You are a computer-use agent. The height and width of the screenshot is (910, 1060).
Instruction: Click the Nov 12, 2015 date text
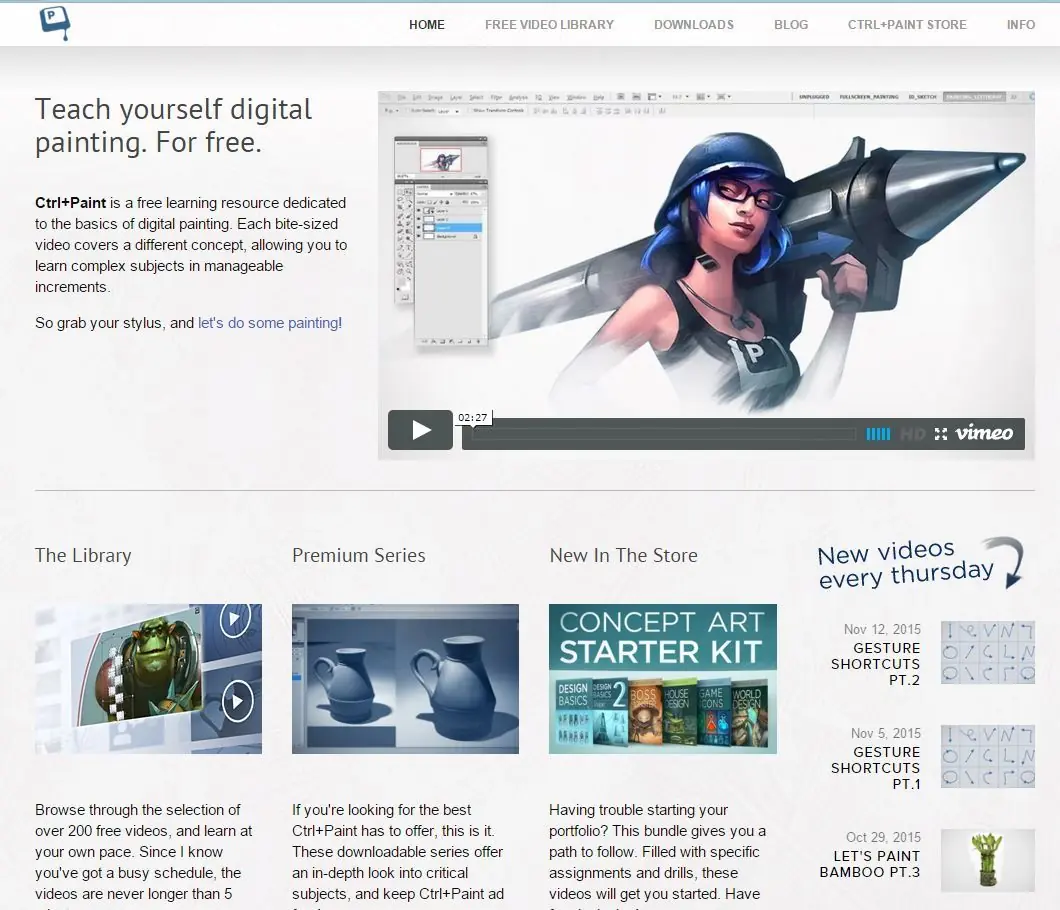(x=882, y=629)
